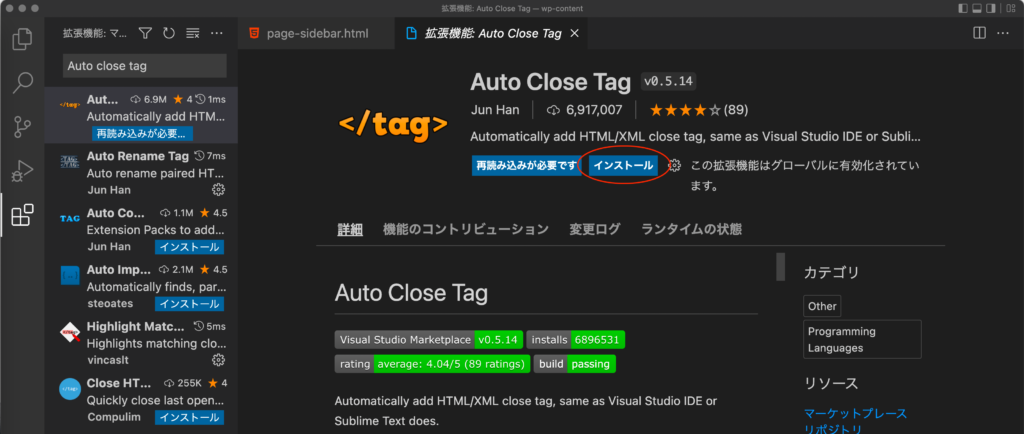Screen dimensions: 1024x434
Task: Open manage gear for Auto Rename Tag
Action: [x=219, y=190]
